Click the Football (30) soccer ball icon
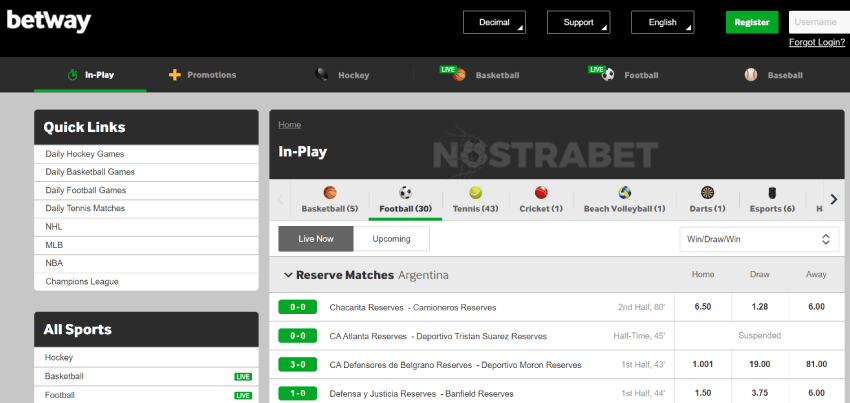This screenshot has height=403, width=850. tap(405, 193)
